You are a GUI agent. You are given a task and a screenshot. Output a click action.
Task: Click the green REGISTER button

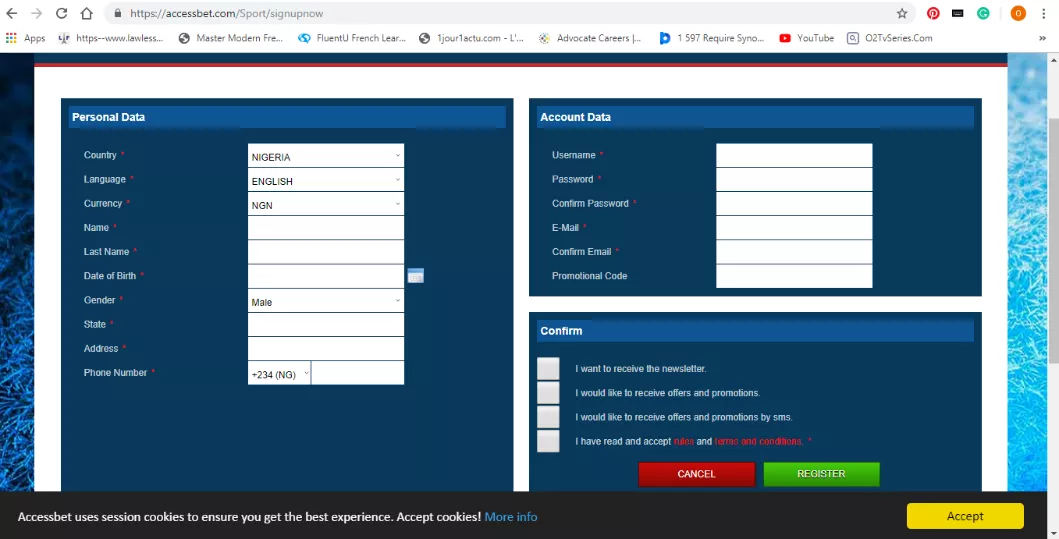click(x=821, y=474)
